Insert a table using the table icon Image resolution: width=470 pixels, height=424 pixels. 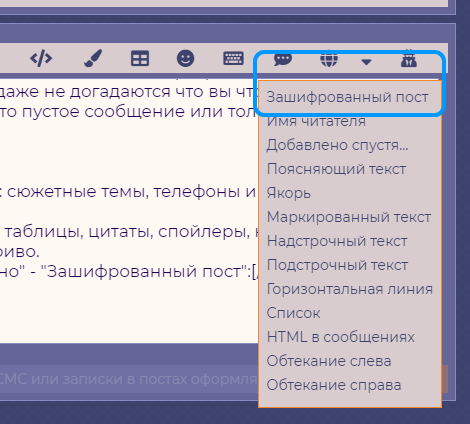tap(140, 59)
